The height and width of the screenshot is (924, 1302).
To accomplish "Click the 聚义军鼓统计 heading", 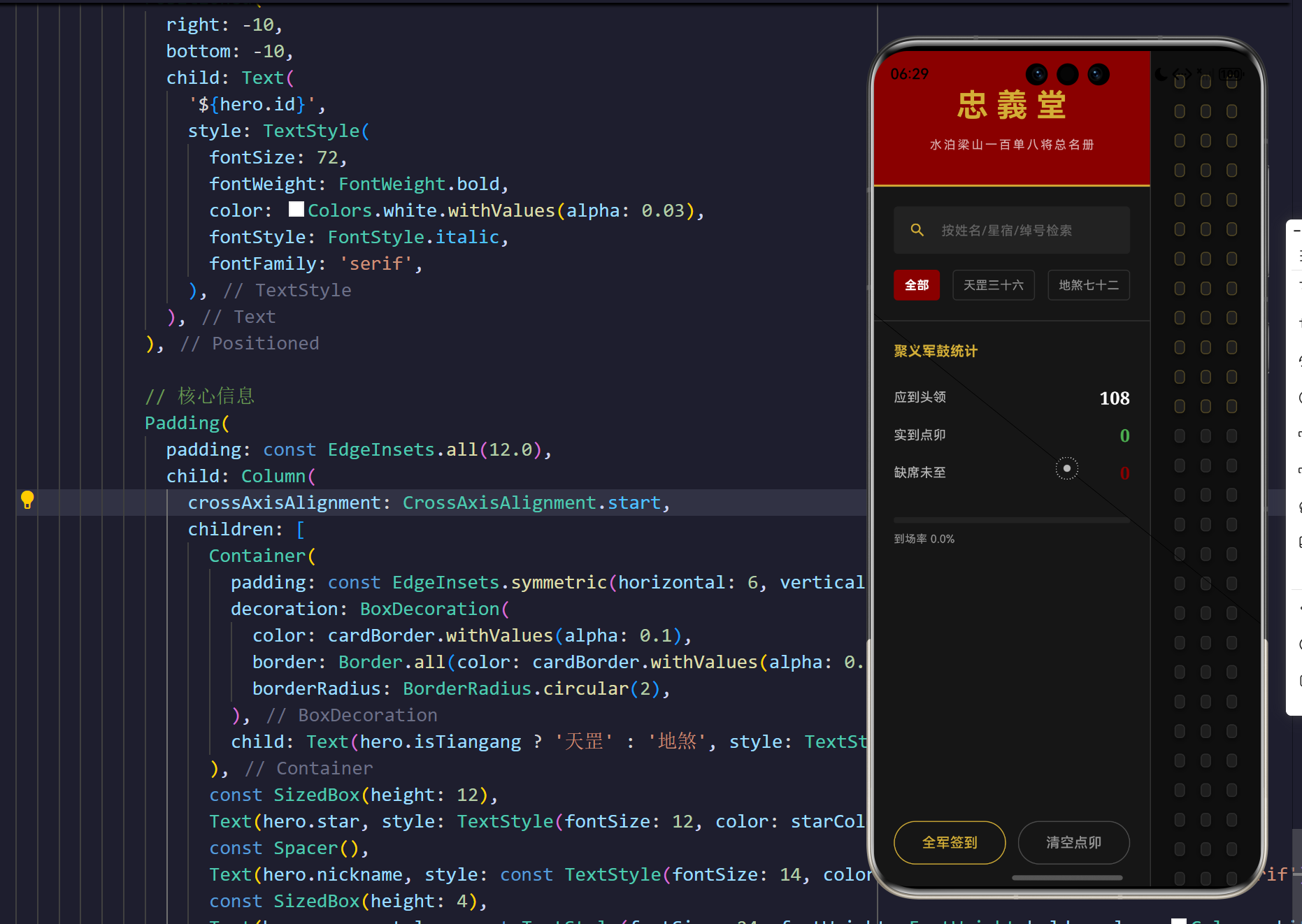I will click(x=935, y=351).
